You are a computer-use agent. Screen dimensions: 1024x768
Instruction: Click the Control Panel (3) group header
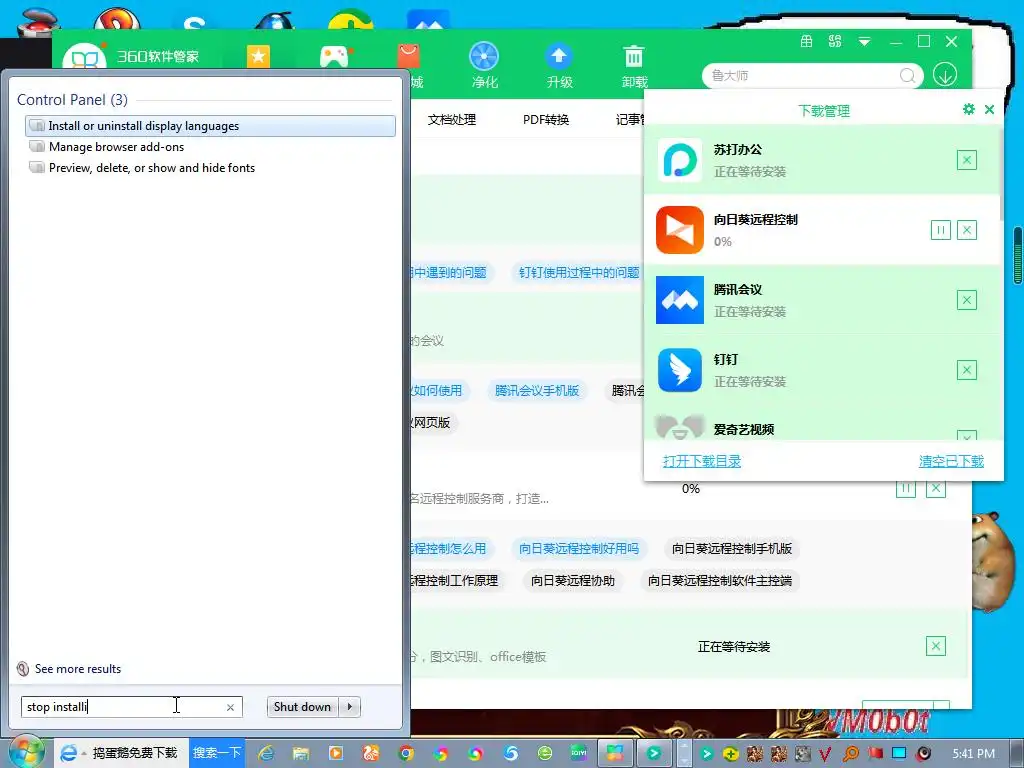tap(72, 100)
